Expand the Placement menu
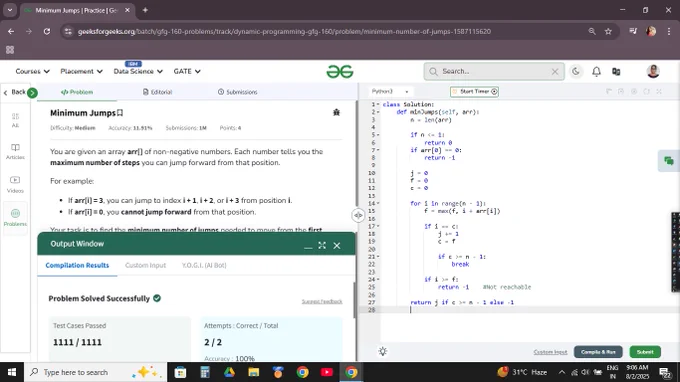Screen dimensions: 680x382 [x=82, y=71]
